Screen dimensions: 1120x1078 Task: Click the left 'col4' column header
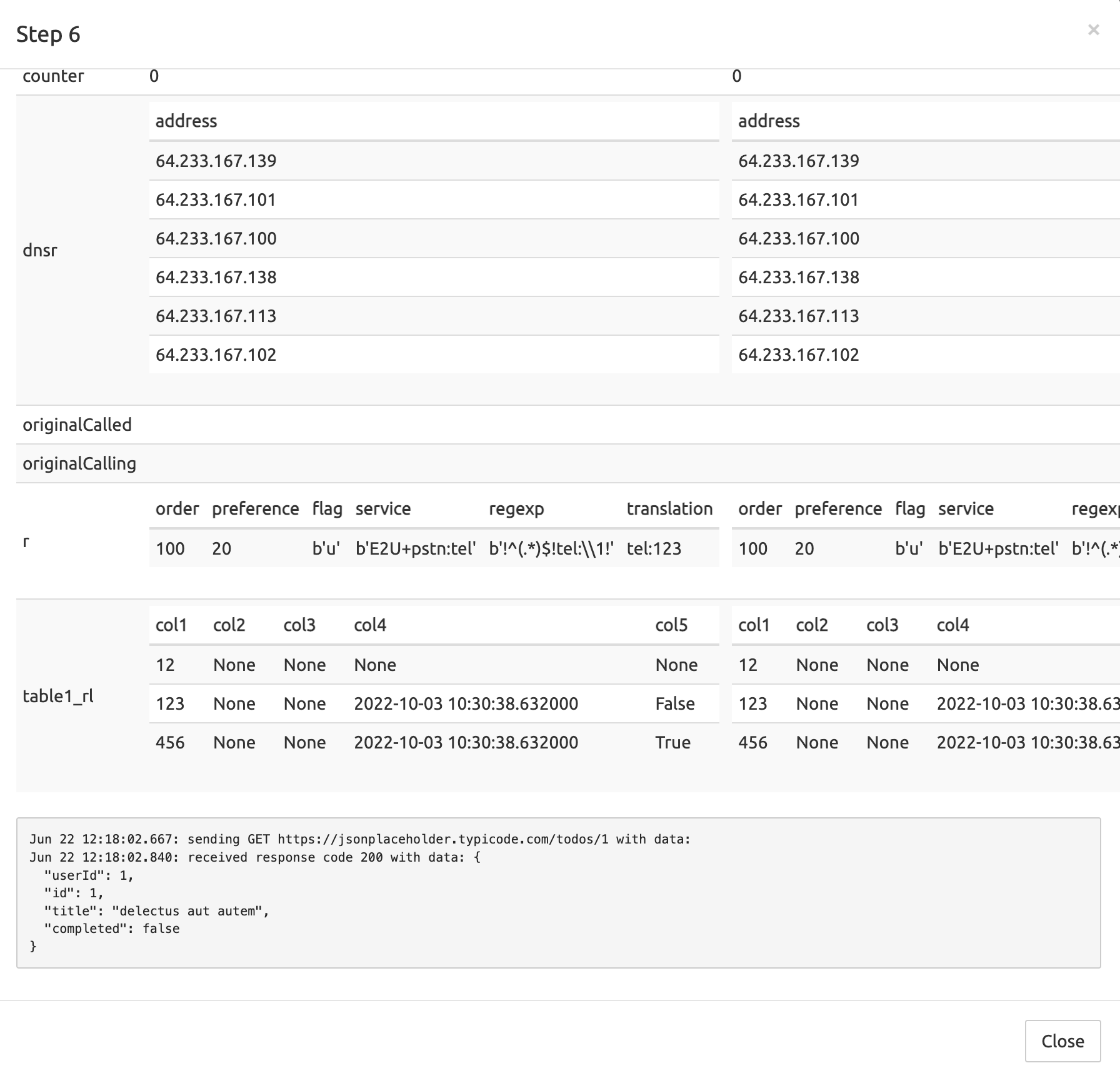370,625
